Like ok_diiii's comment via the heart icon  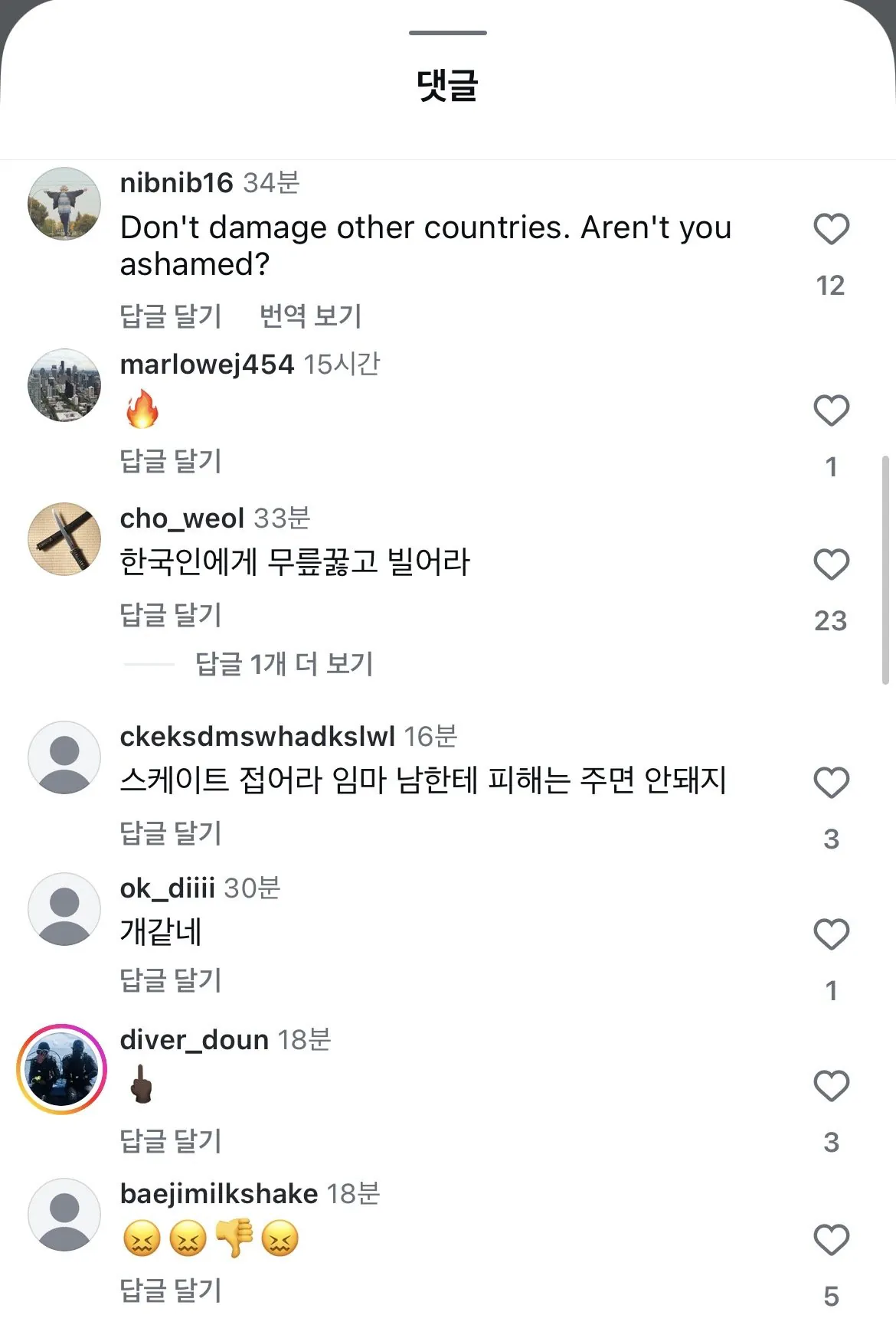coord(830,934)
